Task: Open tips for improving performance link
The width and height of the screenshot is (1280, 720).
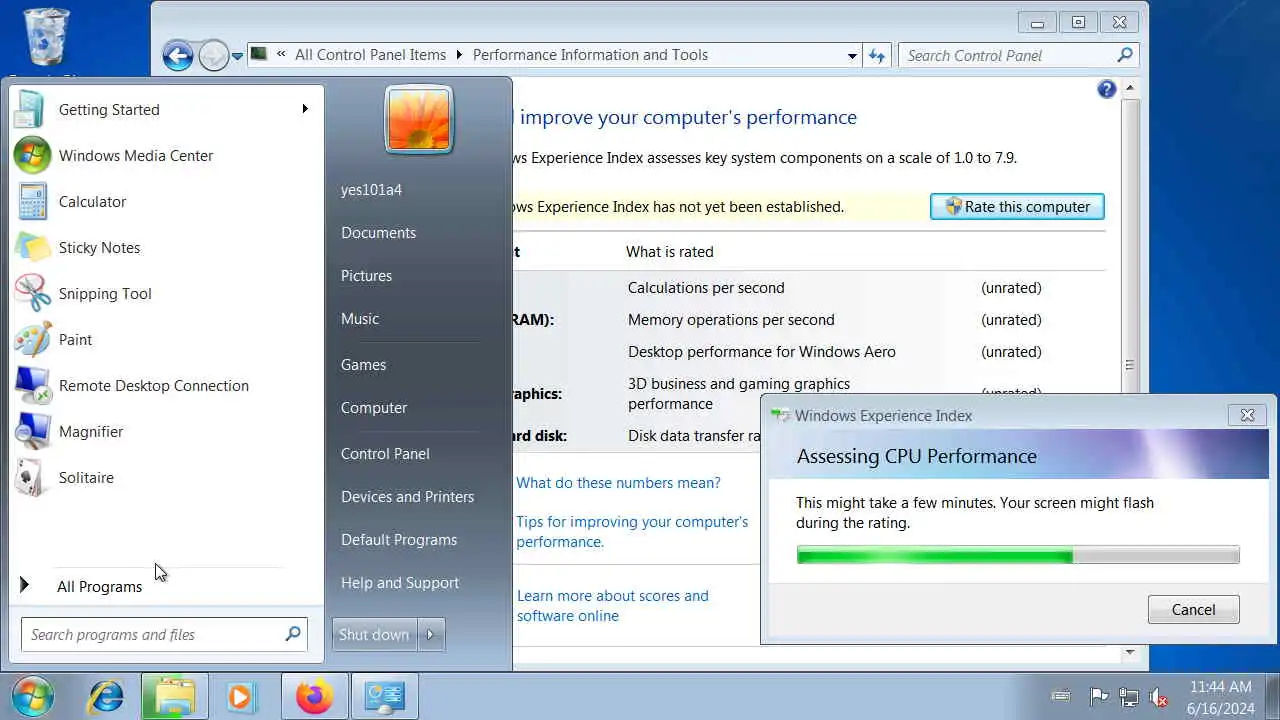Action: (632, 531)
